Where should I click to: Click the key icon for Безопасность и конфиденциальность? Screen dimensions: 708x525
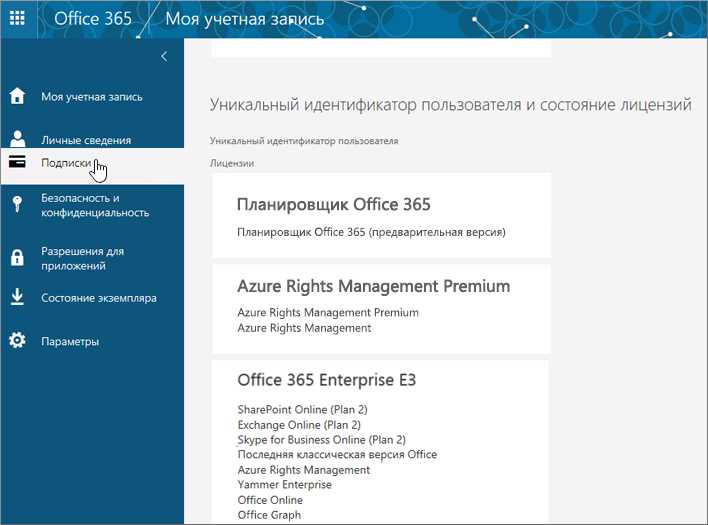pyautogui.click(x=17, y=204)
